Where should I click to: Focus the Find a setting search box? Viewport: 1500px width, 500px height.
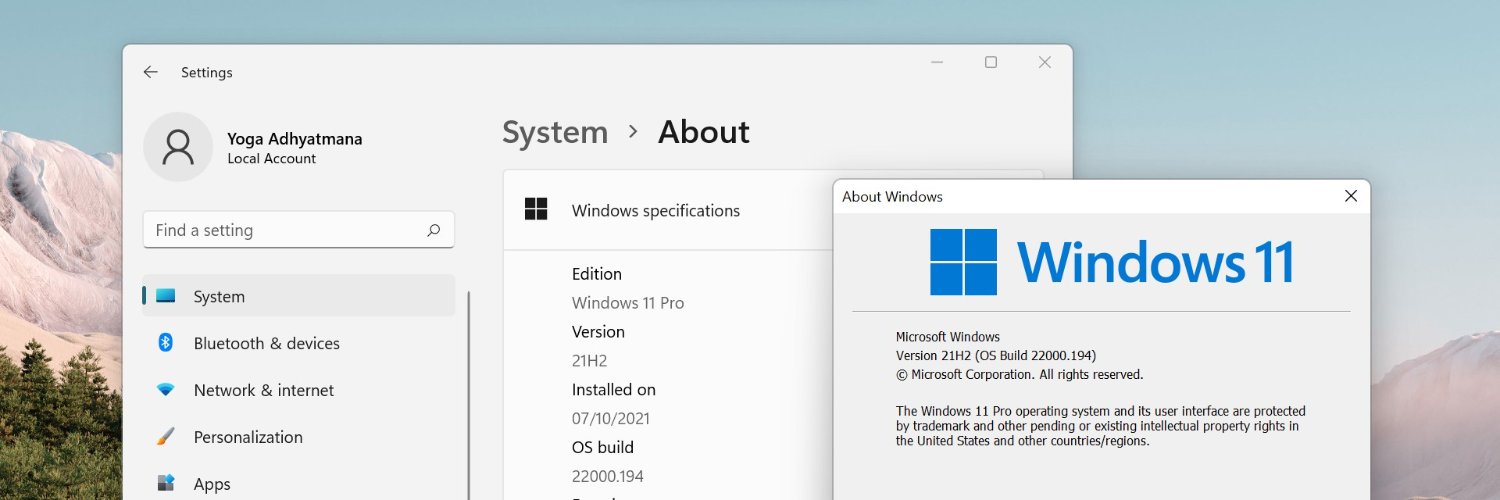(299, 230)
